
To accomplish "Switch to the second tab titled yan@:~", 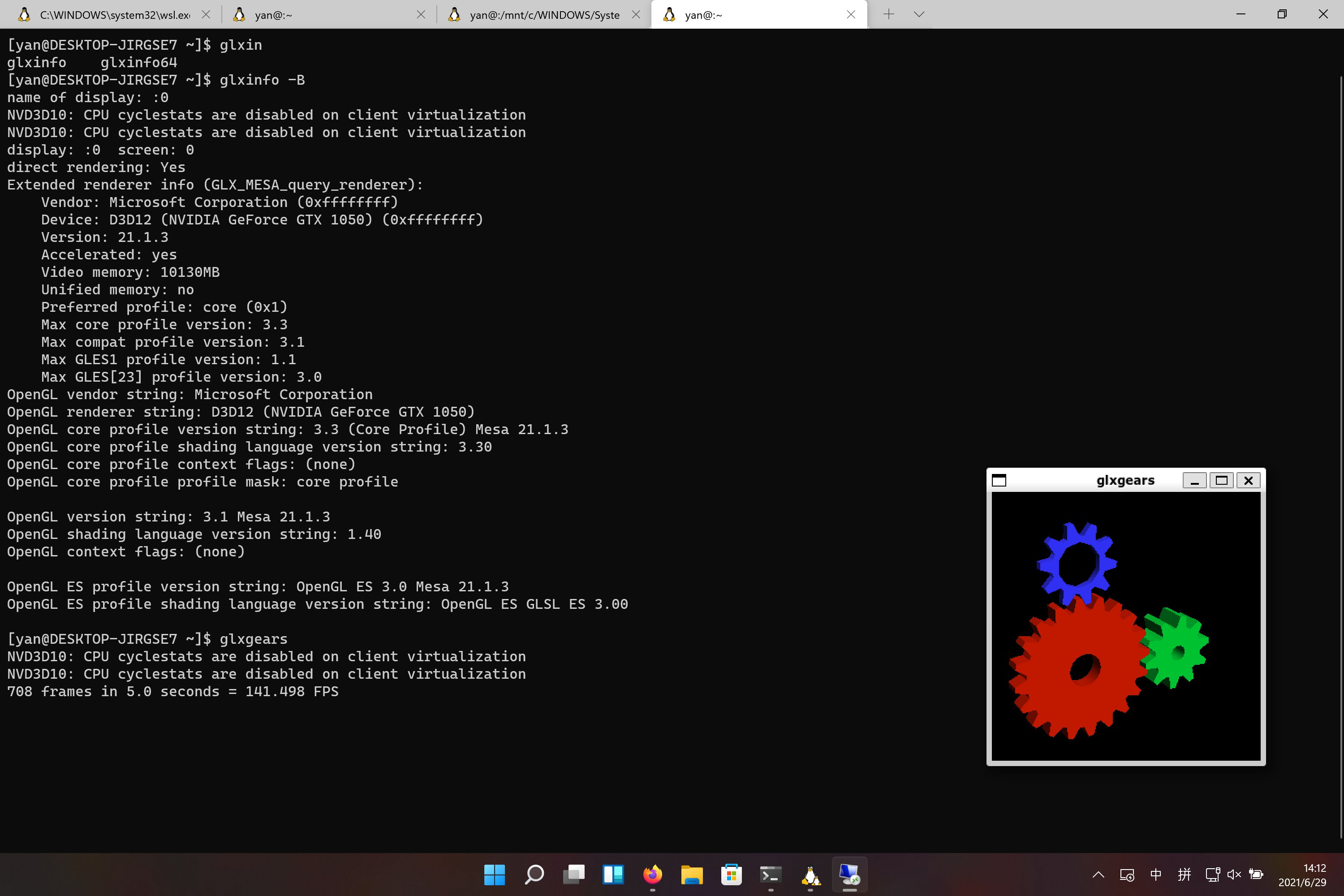I will [328, 14].
